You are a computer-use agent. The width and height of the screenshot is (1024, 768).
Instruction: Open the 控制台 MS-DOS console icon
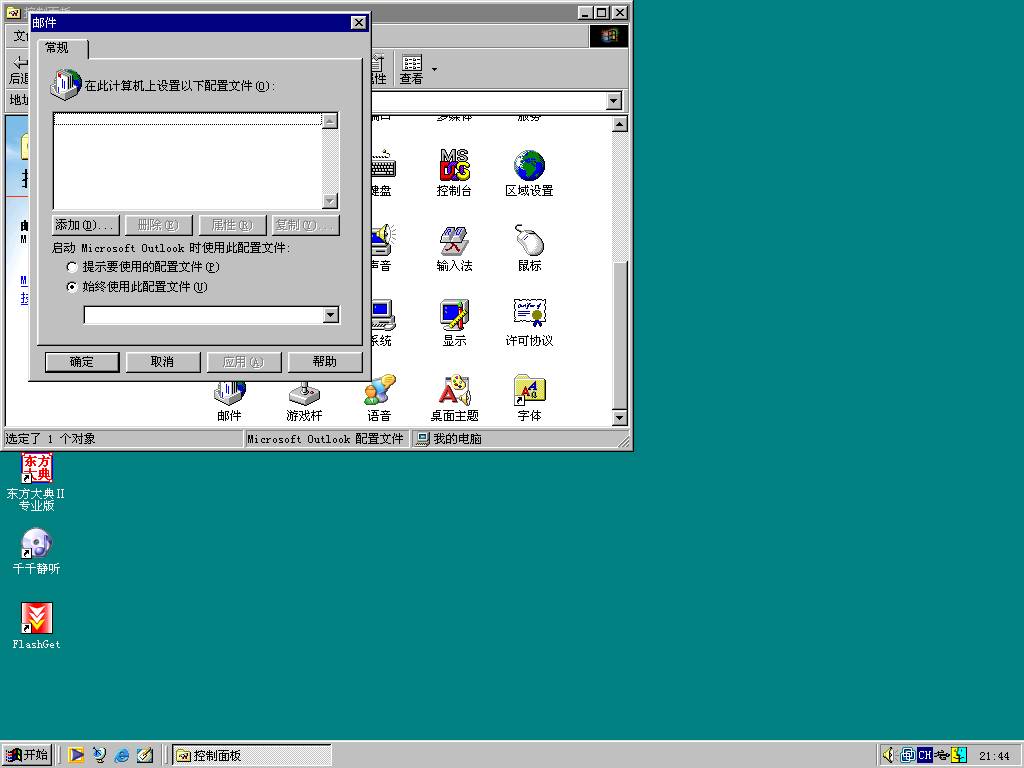pyautogui.click(x=454, y=166)
